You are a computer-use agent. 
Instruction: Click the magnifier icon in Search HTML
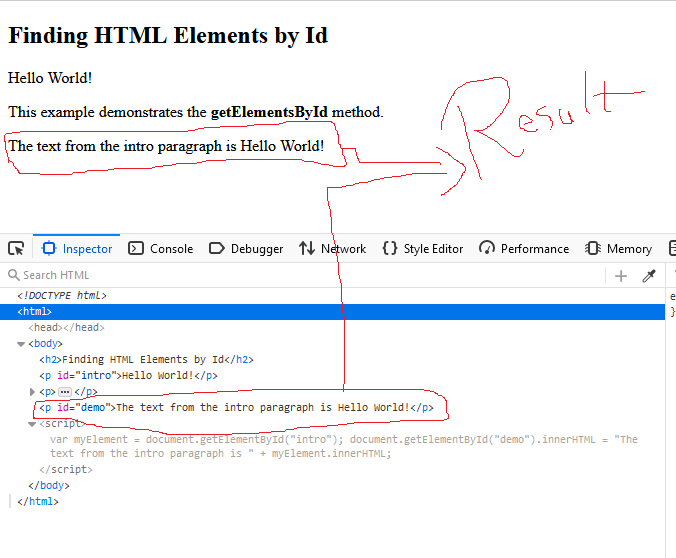coord(14,275)
